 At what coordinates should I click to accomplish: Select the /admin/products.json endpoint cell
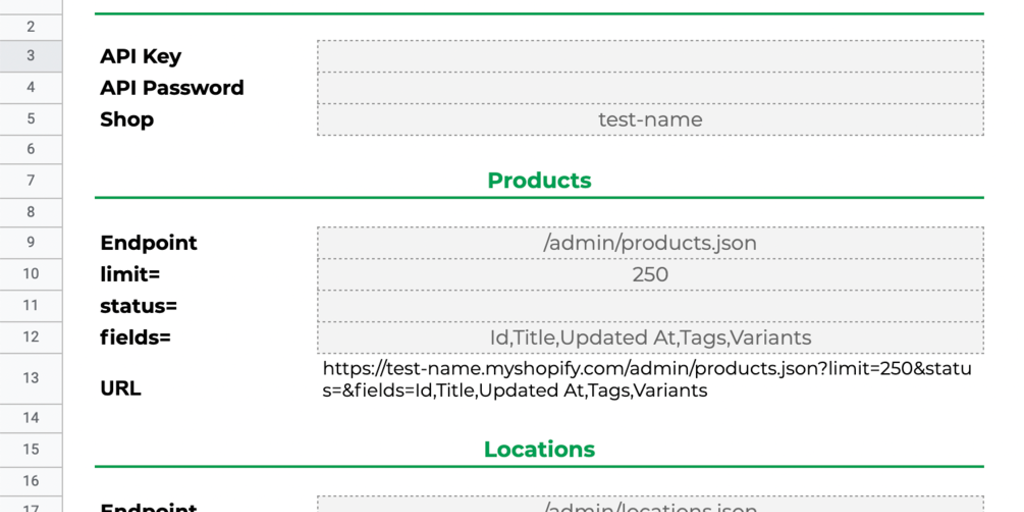pyautogui.click(x=650, y=243)
